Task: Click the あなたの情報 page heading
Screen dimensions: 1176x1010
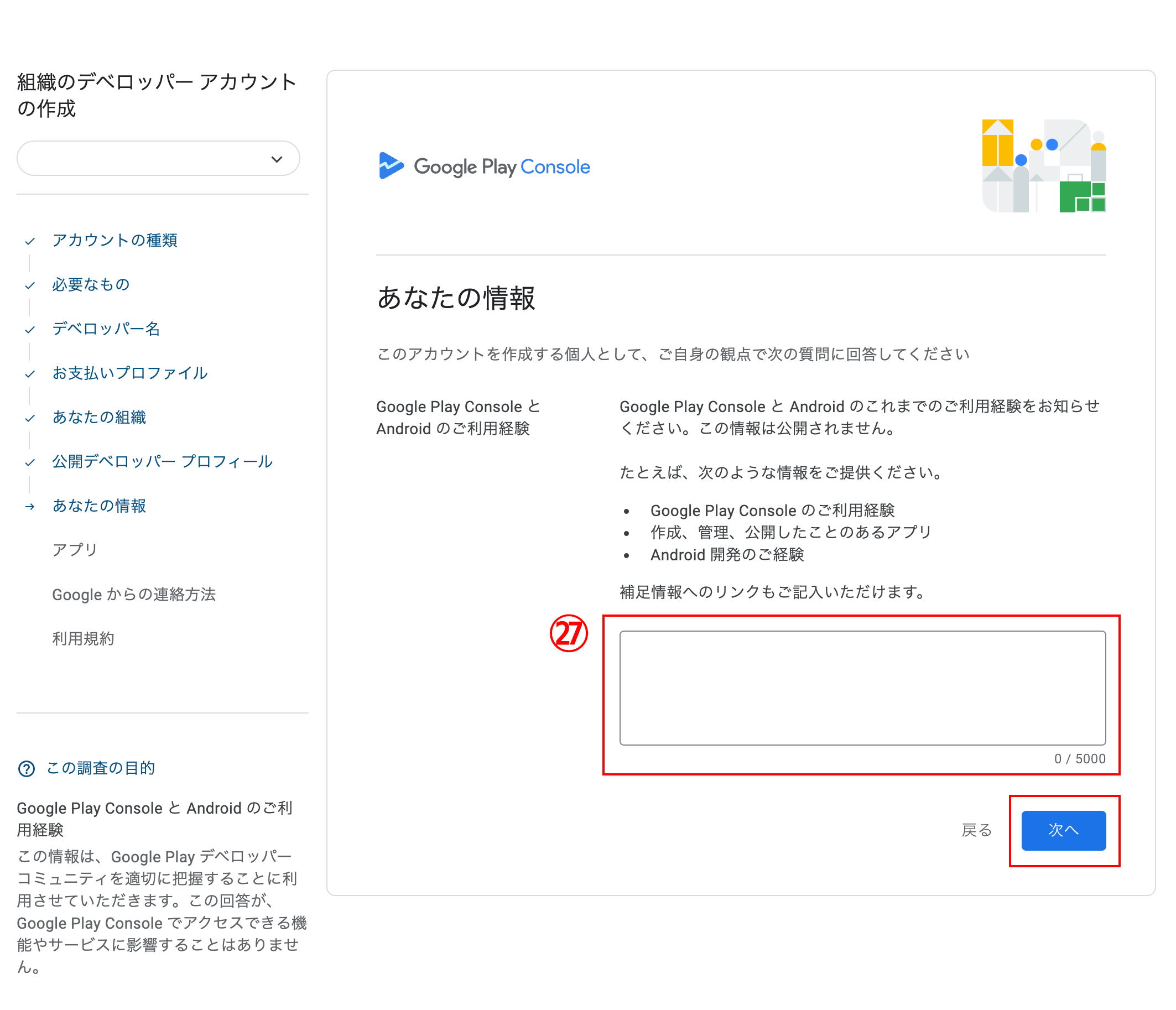Action: pyautogui.click(x=456, y=298)
